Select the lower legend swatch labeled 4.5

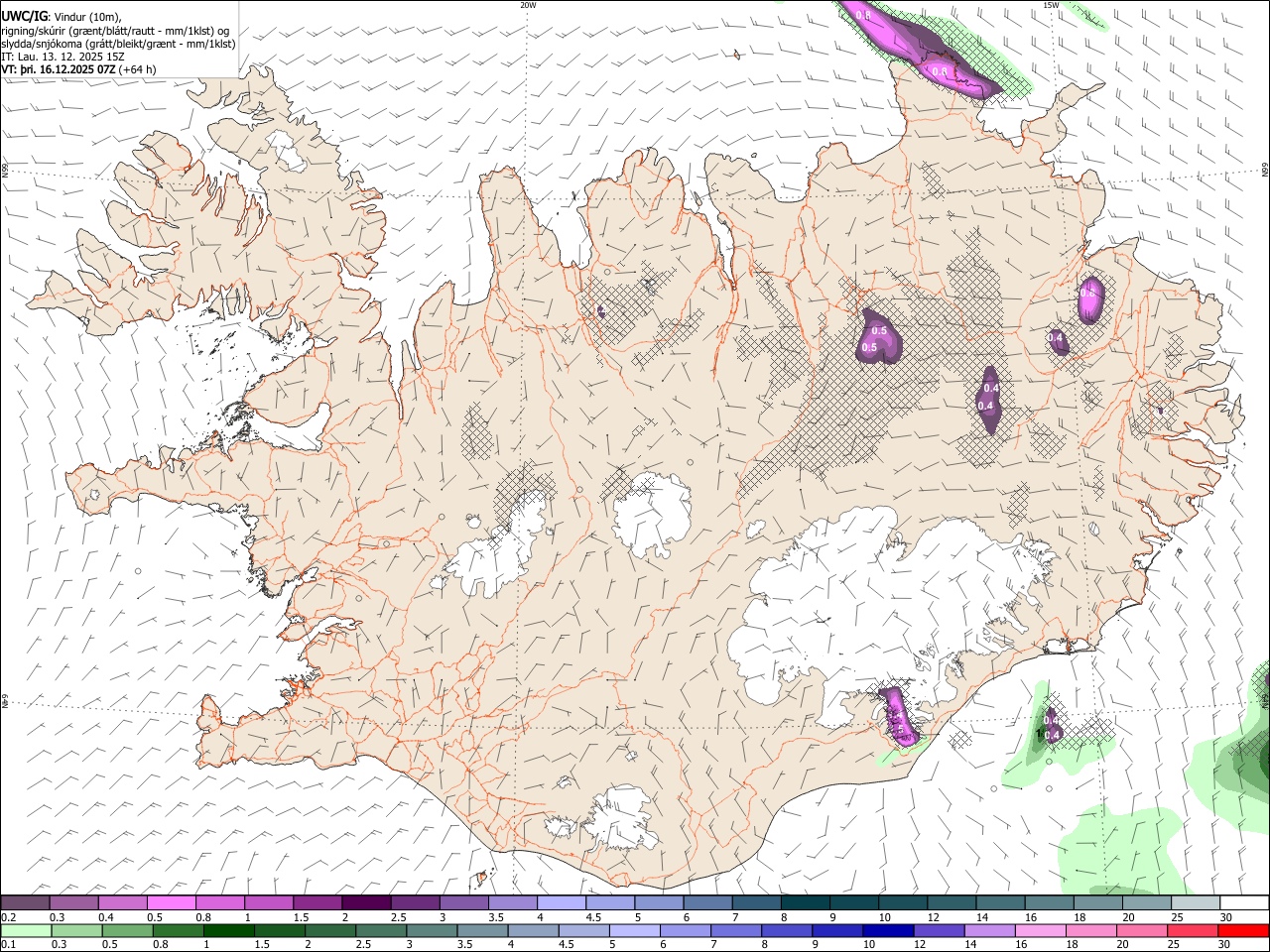point(583,930)
